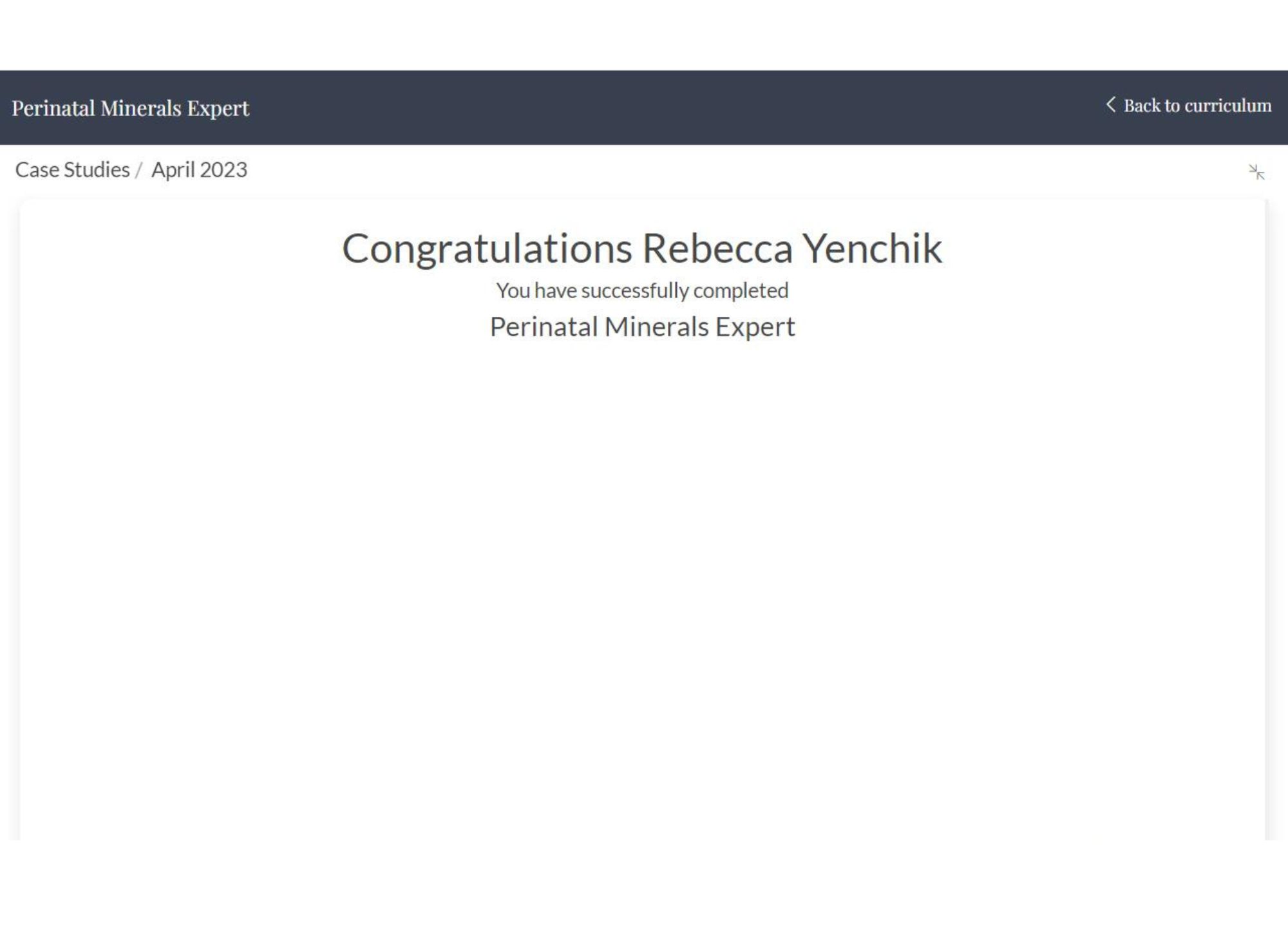This screenshot has width=1288, height=937.
Task: Click the Back to curriculum link
Action: 1189,106
